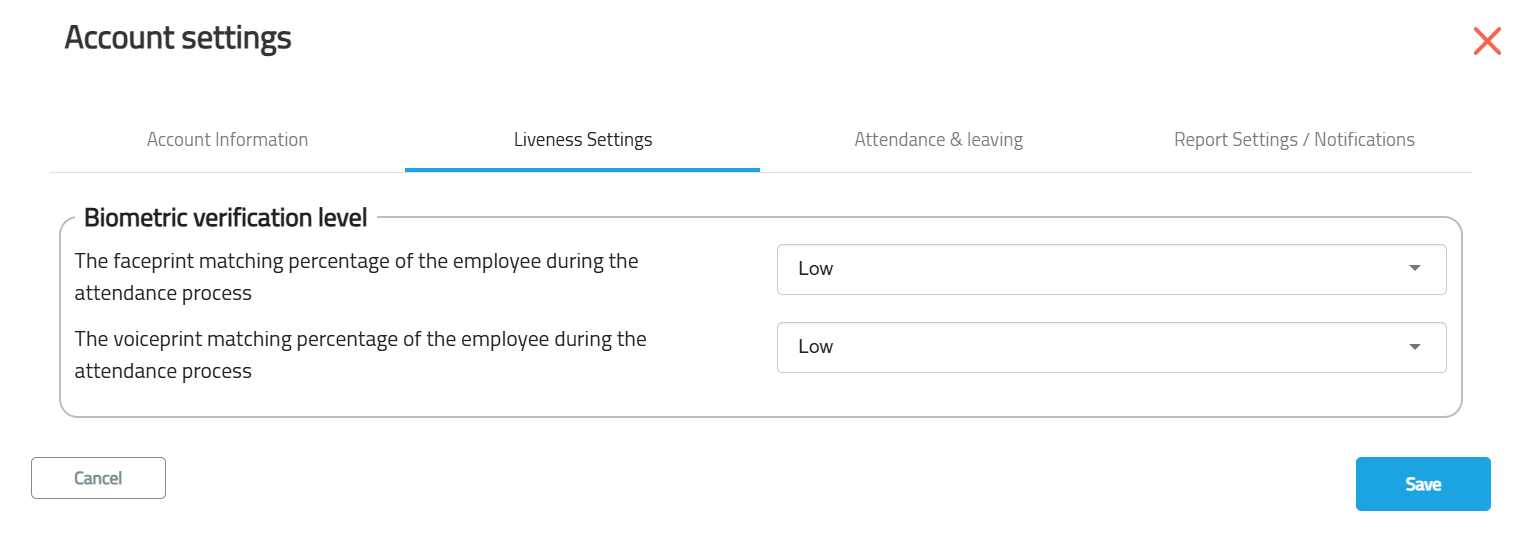
Task: Select the Low value in voiceprint field
Action: coord(816,347)
